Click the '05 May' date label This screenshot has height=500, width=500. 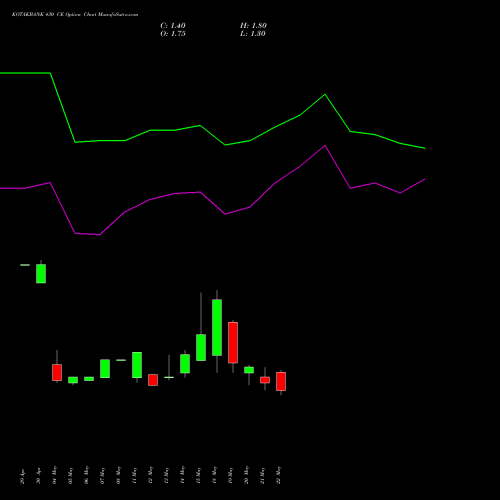point(70,475)
